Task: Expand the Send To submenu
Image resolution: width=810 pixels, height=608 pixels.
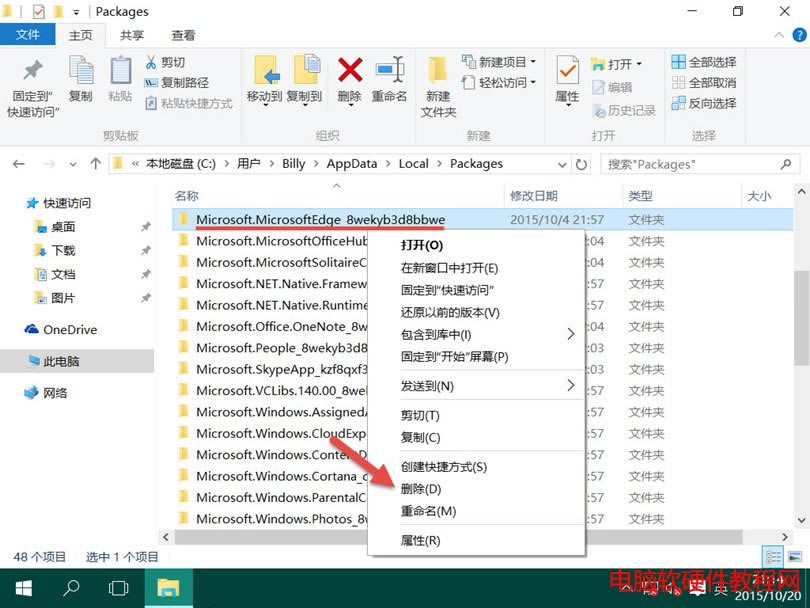Action: pyautogui.click(x=488, y=386)
